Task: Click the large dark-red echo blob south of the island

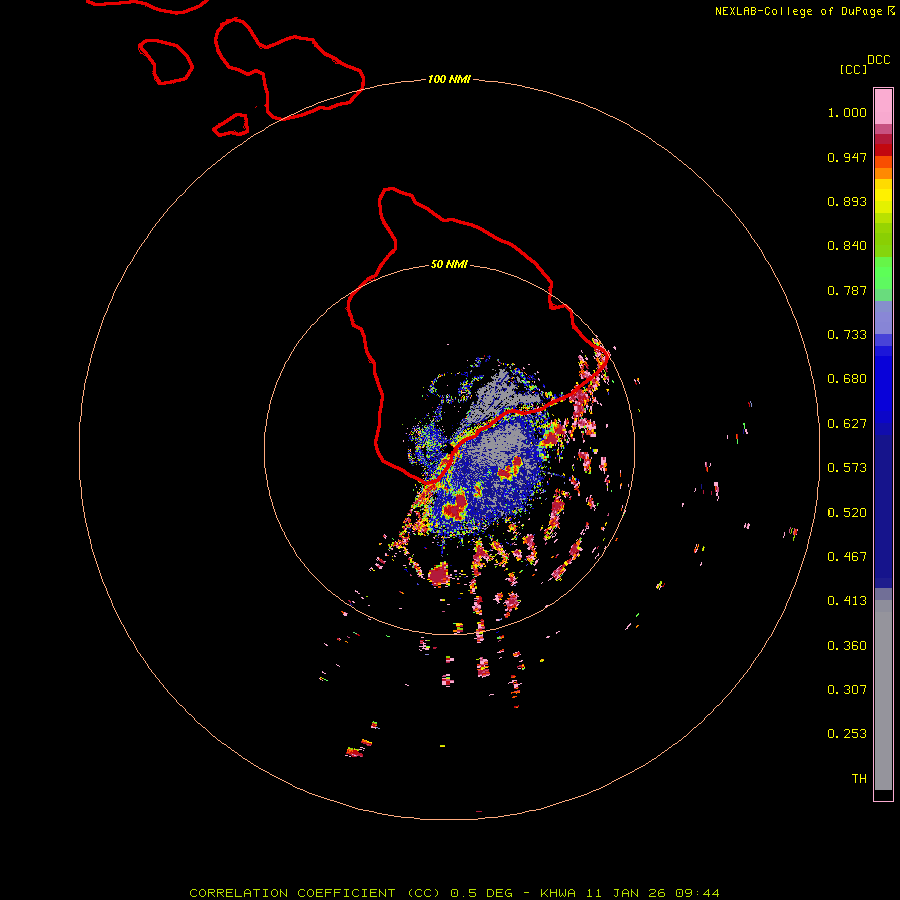Action: 439,574
